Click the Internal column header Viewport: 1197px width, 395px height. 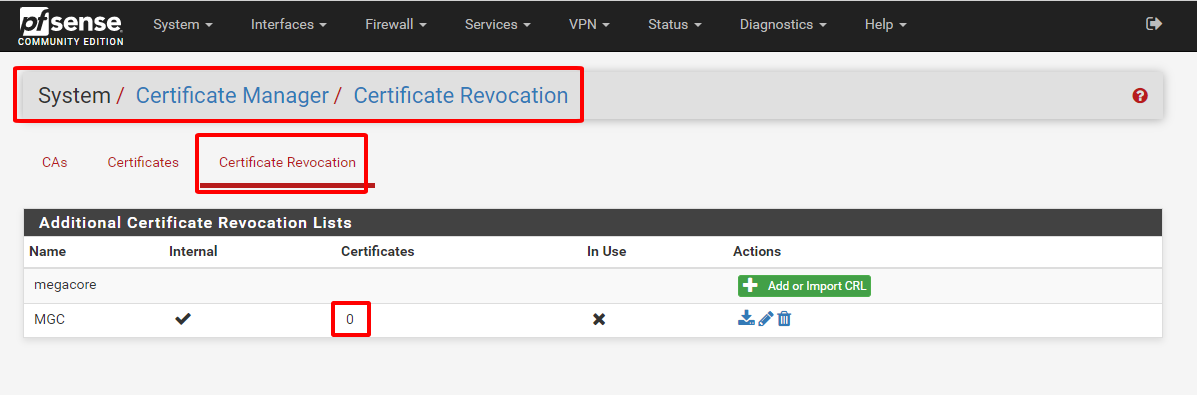tap(193, 251)
